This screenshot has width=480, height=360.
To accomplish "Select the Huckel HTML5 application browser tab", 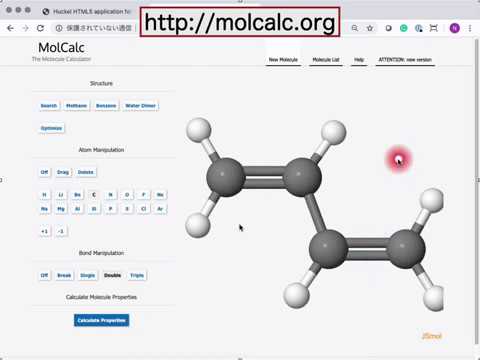I will pyautogui.click(x=87, y=11).
